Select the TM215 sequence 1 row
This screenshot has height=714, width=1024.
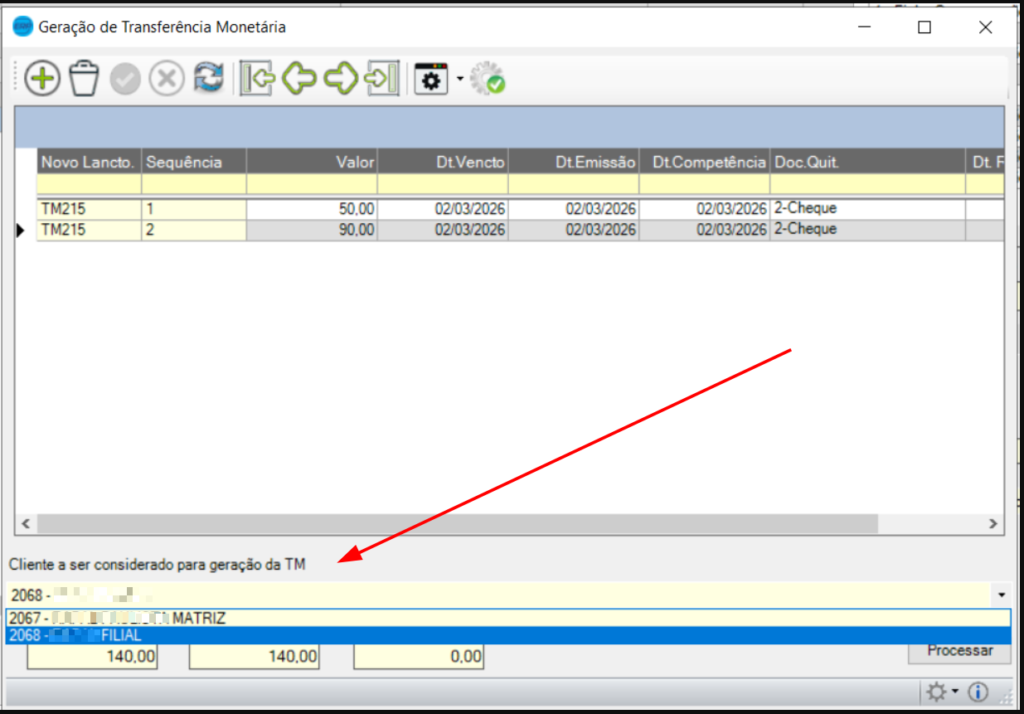(x=90, y=209)
